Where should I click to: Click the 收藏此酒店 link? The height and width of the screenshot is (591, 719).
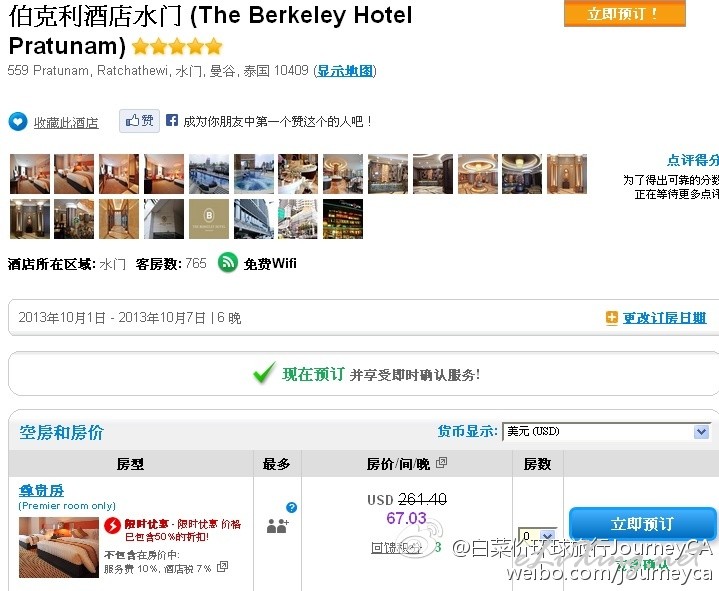(x=66, y=123)
